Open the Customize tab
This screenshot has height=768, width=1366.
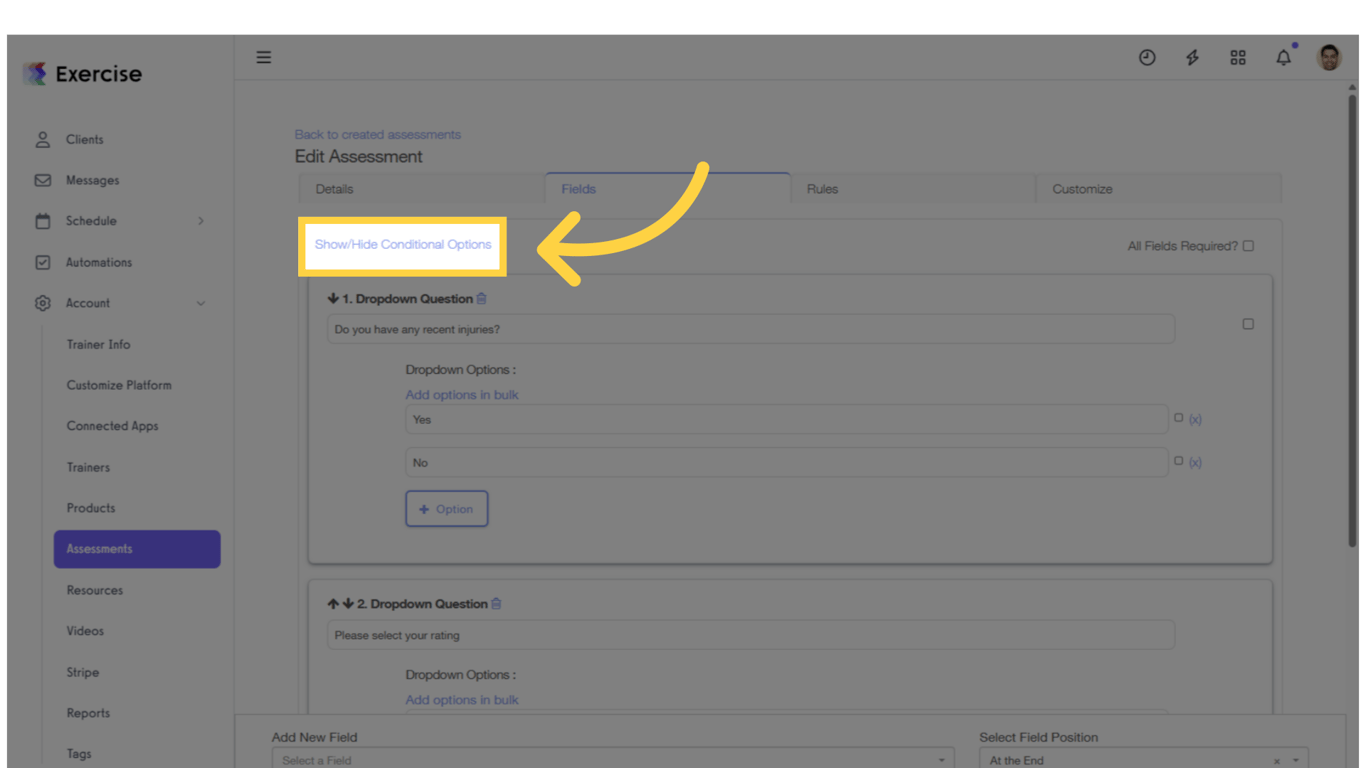tap(1081, 188)
